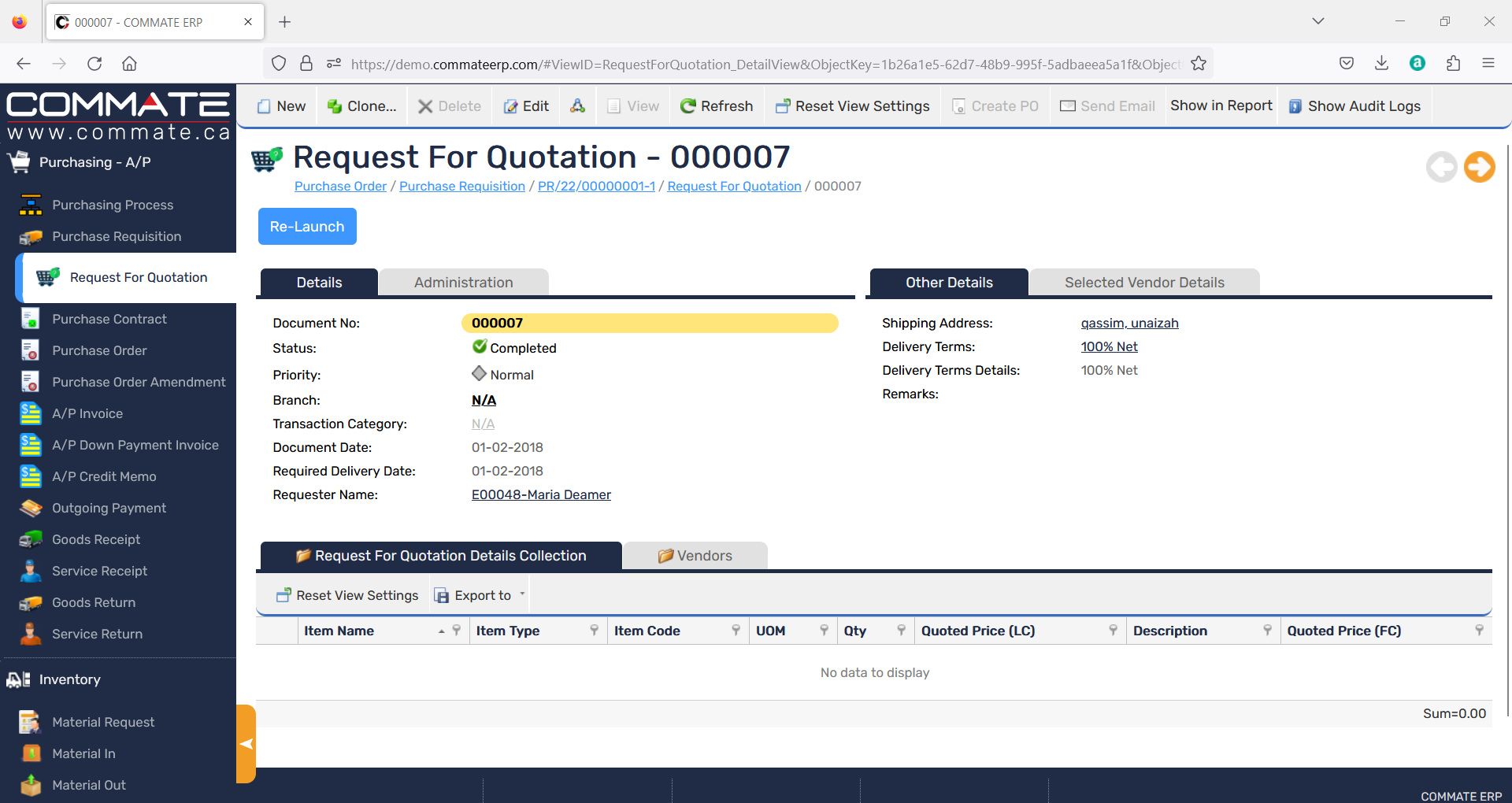This screenshot has width=1512, height=803.
Task: Select Clone record toolbar icon
Action: tap(362, 106)
